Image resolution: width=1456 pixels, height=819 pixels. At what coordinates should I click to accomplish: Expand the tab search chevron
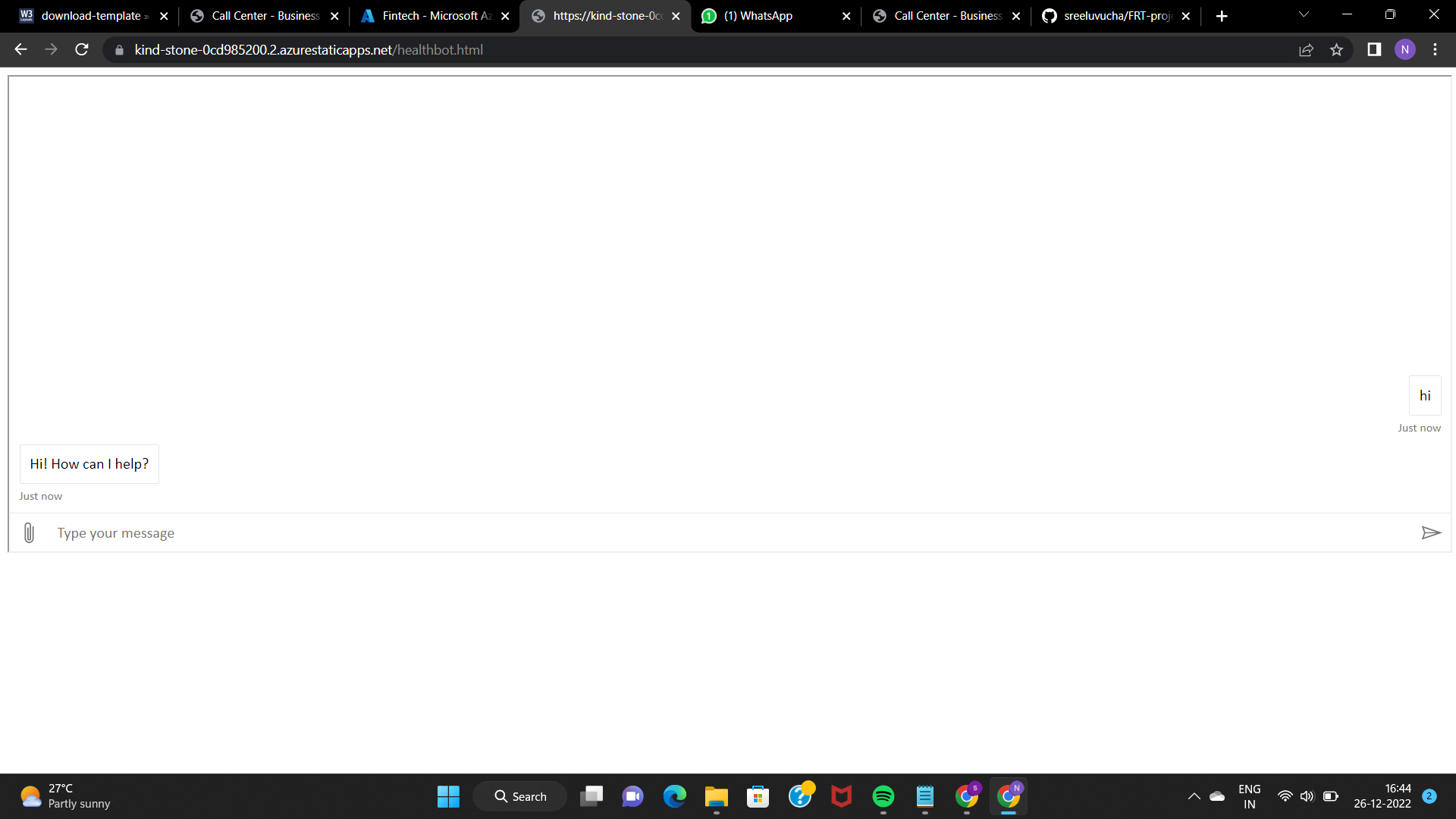click(1304, 15)
